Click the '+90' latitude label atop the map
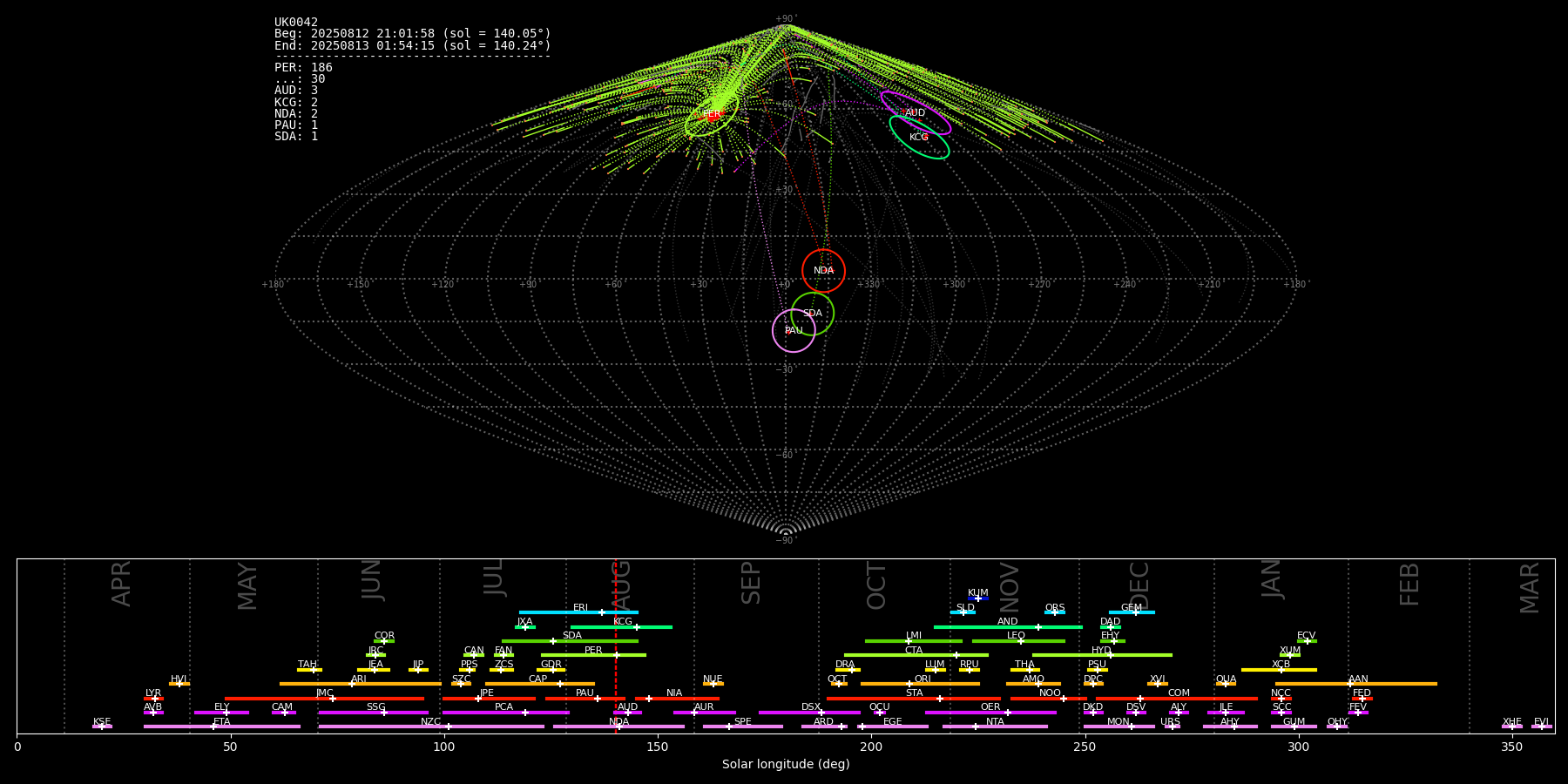Screen dimensions: 1568x784 (x=786, y=18)
